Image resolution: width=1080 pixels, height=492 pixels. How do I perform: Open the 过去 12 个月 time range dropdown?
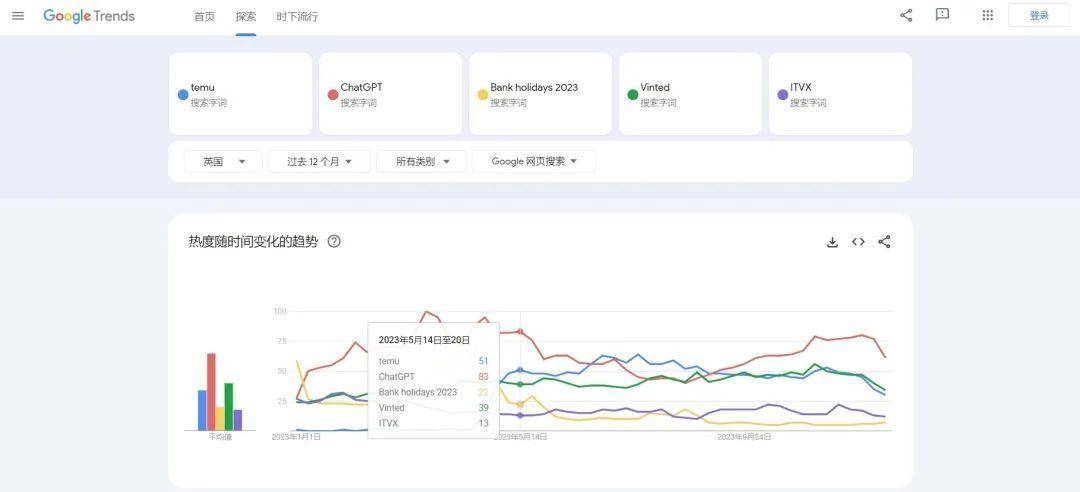tap(319, 161)
